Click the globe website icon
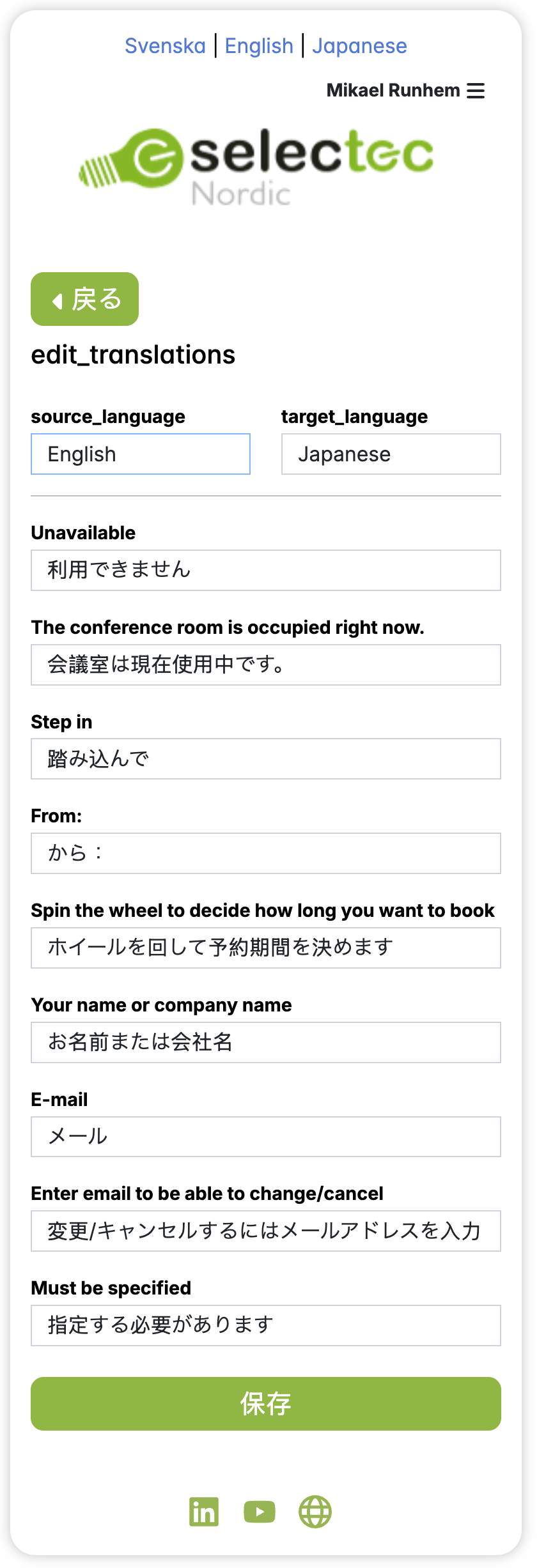 click(315, 1511)
